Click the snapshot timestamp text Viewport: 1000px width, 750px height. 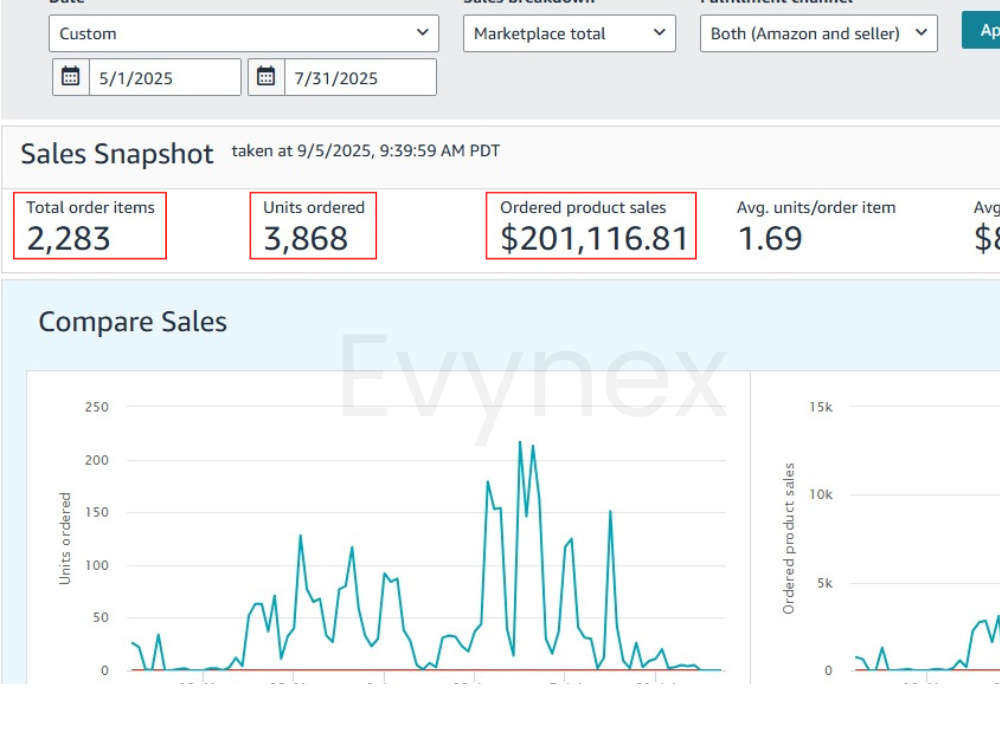point(365,151)
